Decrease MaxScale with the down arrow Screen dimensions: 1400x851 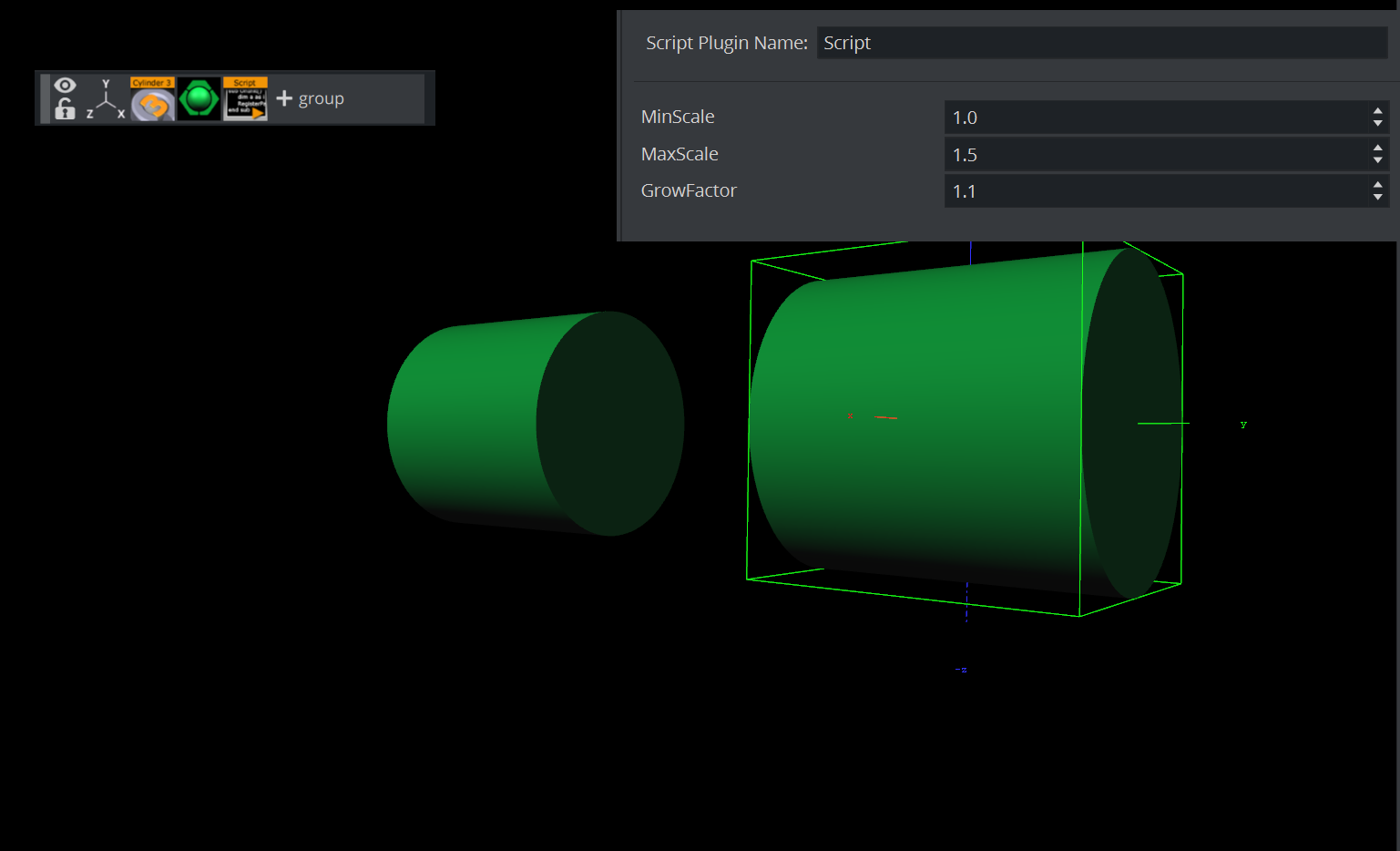click(1377, 160)
